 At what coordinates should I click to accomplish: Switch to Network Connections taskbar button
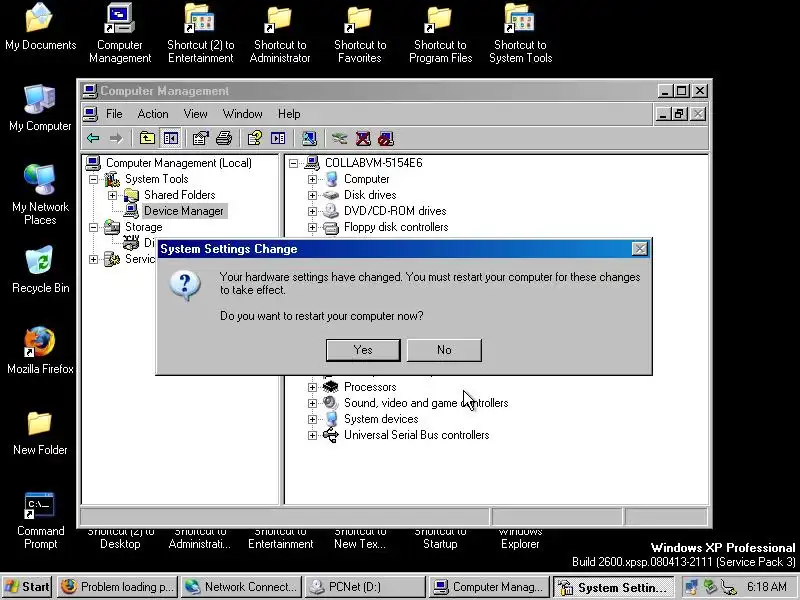point(241,587)
